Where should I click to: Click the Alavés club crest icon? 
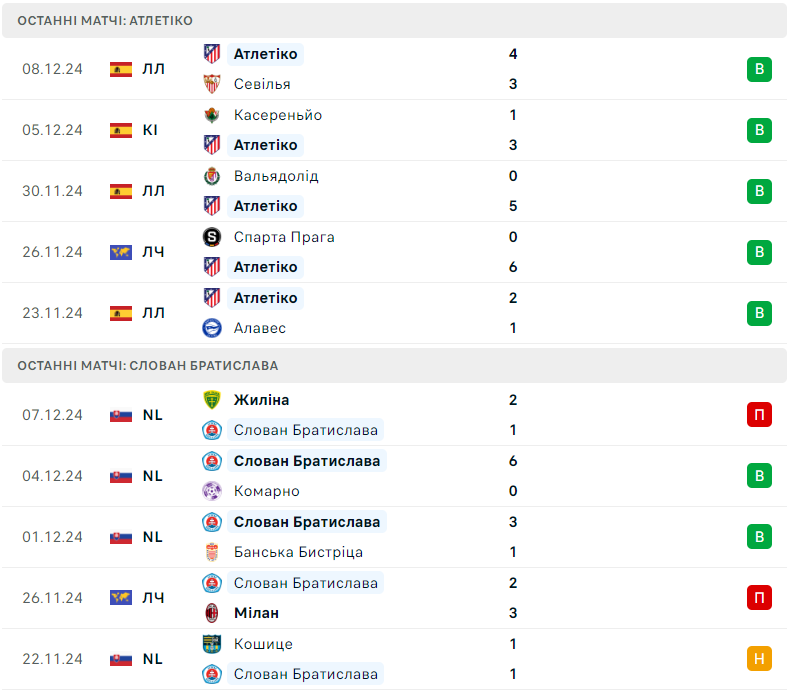(x=212, y=328)
